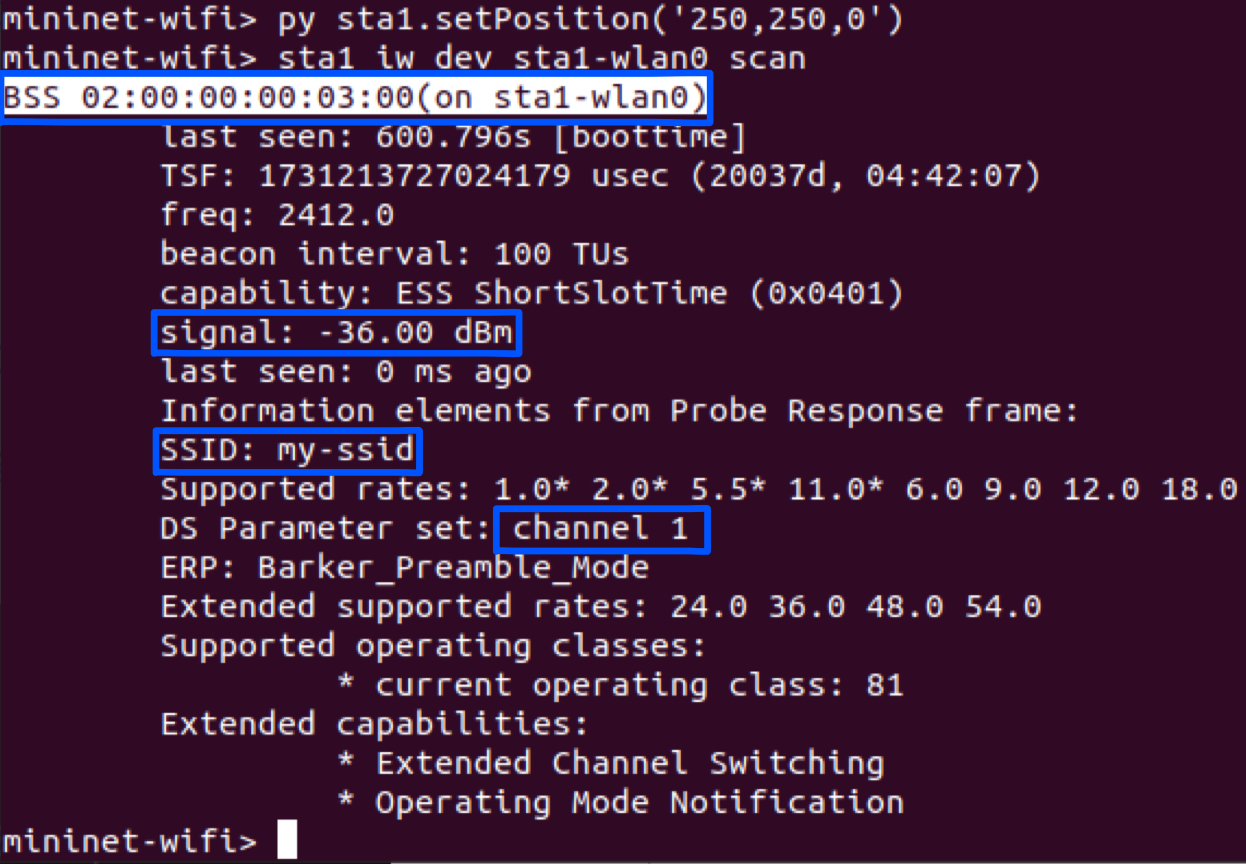Click the current operating class: 81 entry
The image size is (1246, 864).
[x=620, y=685]
